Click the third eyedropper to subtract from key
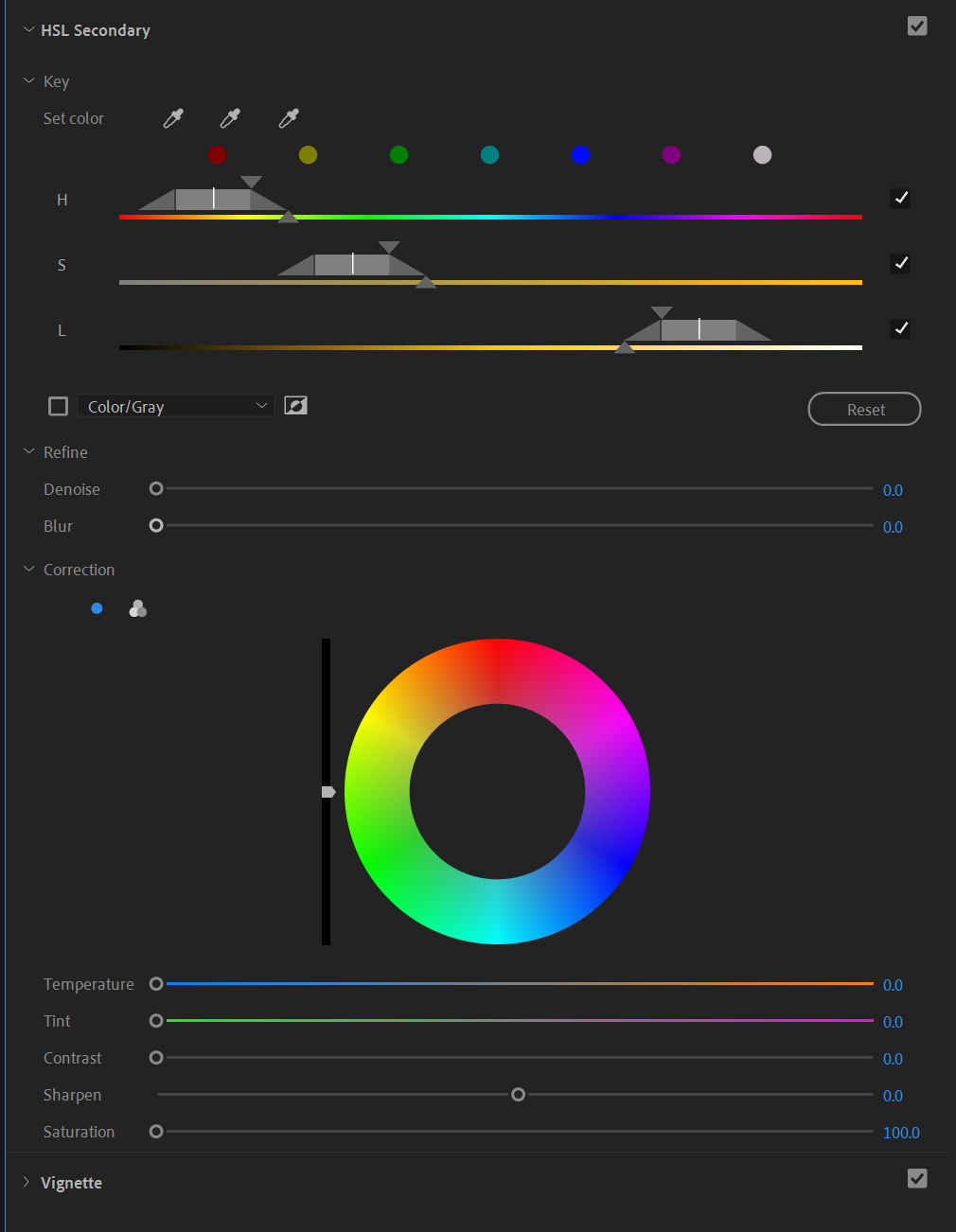The width and height of the screenshot is (956, 1232). (x=288, y=118)
